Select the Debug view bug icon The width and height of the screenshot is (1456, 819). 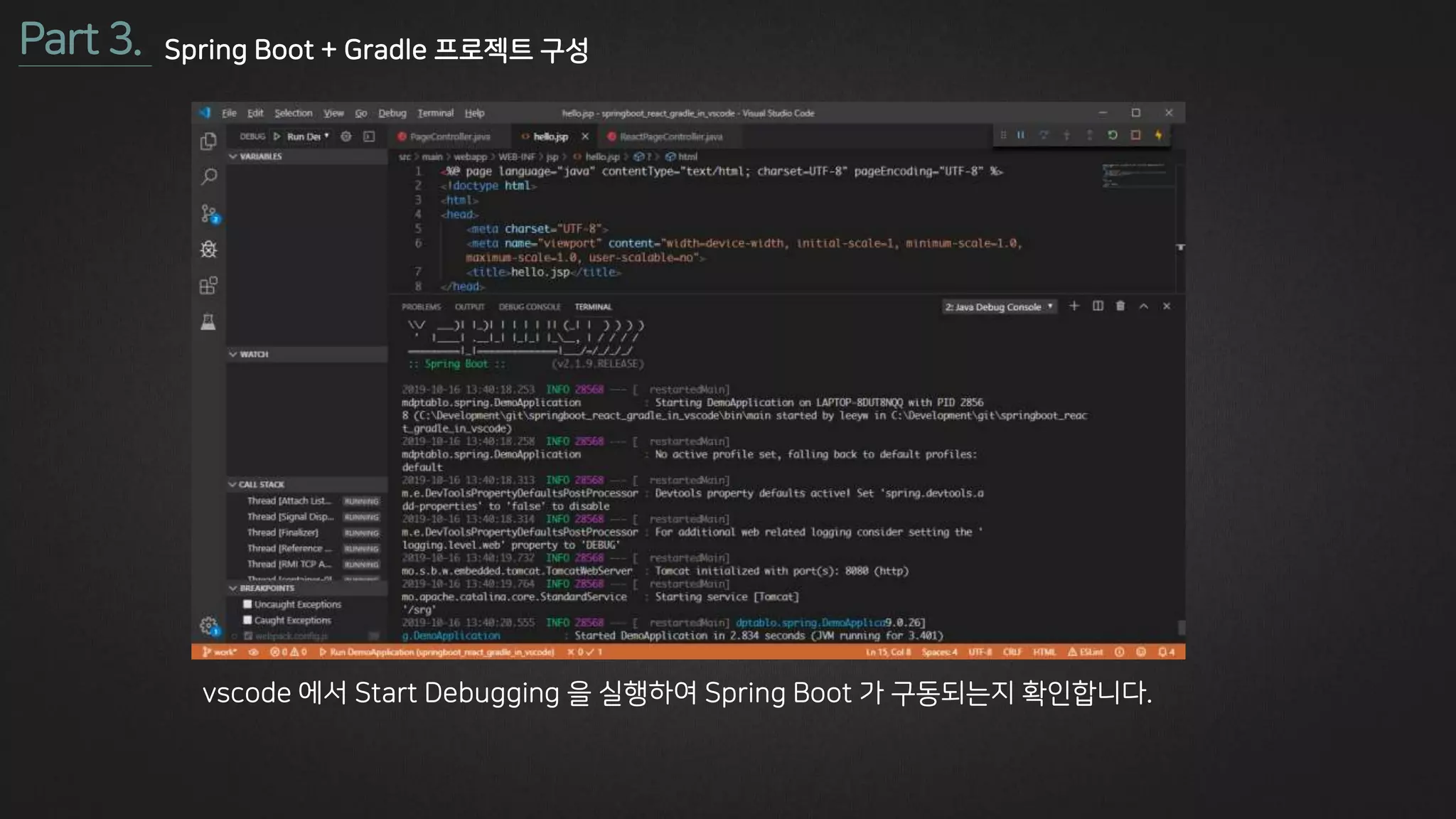click(x=208, y=249)
